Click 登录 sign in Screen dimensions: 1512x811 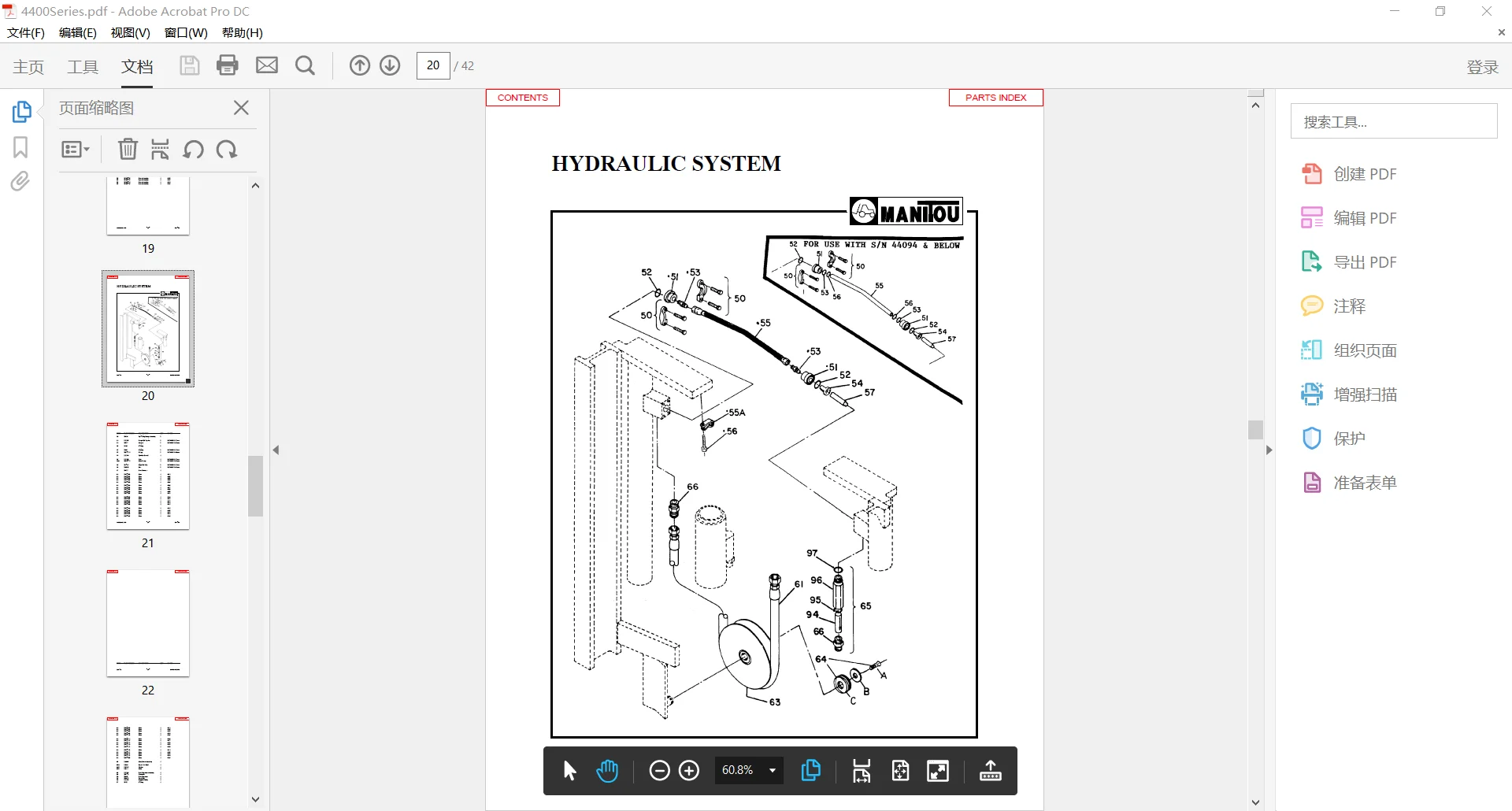click(x=1482, y=67)
